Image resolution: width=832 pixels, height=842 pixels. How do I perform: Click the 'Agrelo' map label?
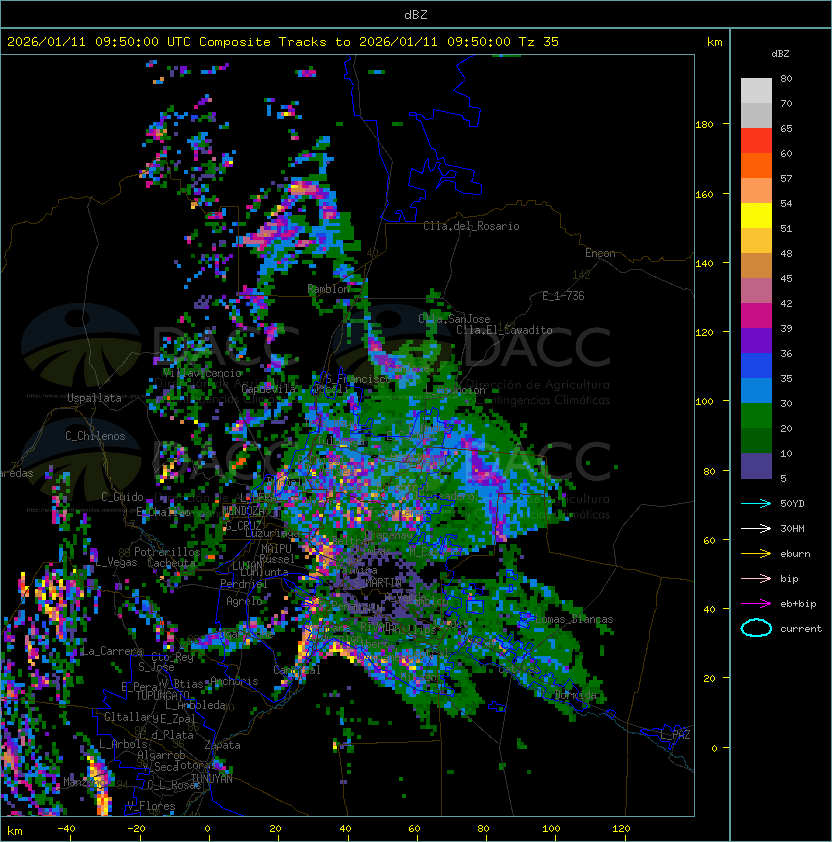click(x=244, y=601)
